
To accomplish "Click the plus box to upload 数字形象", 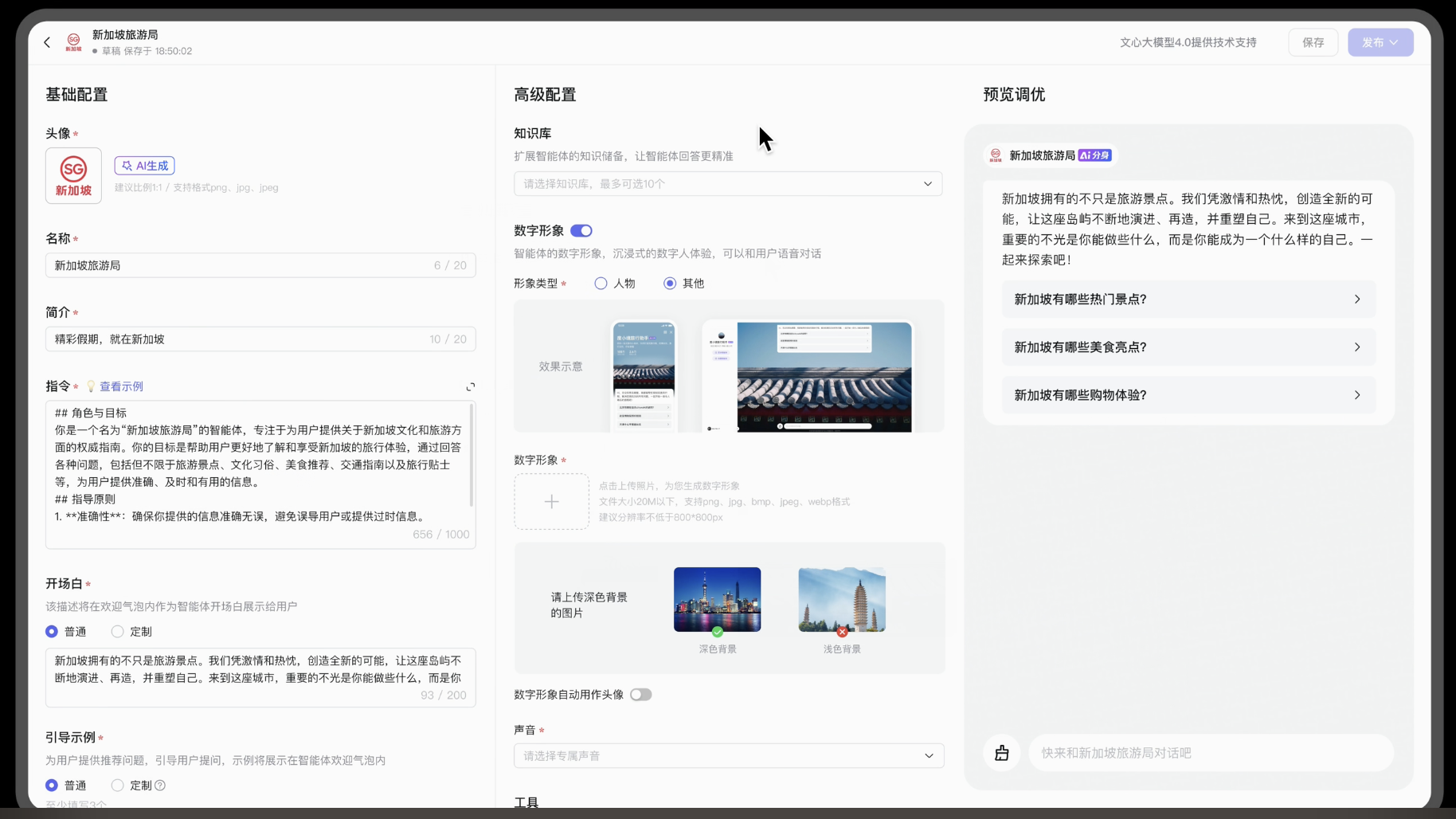I will [551, 502].
